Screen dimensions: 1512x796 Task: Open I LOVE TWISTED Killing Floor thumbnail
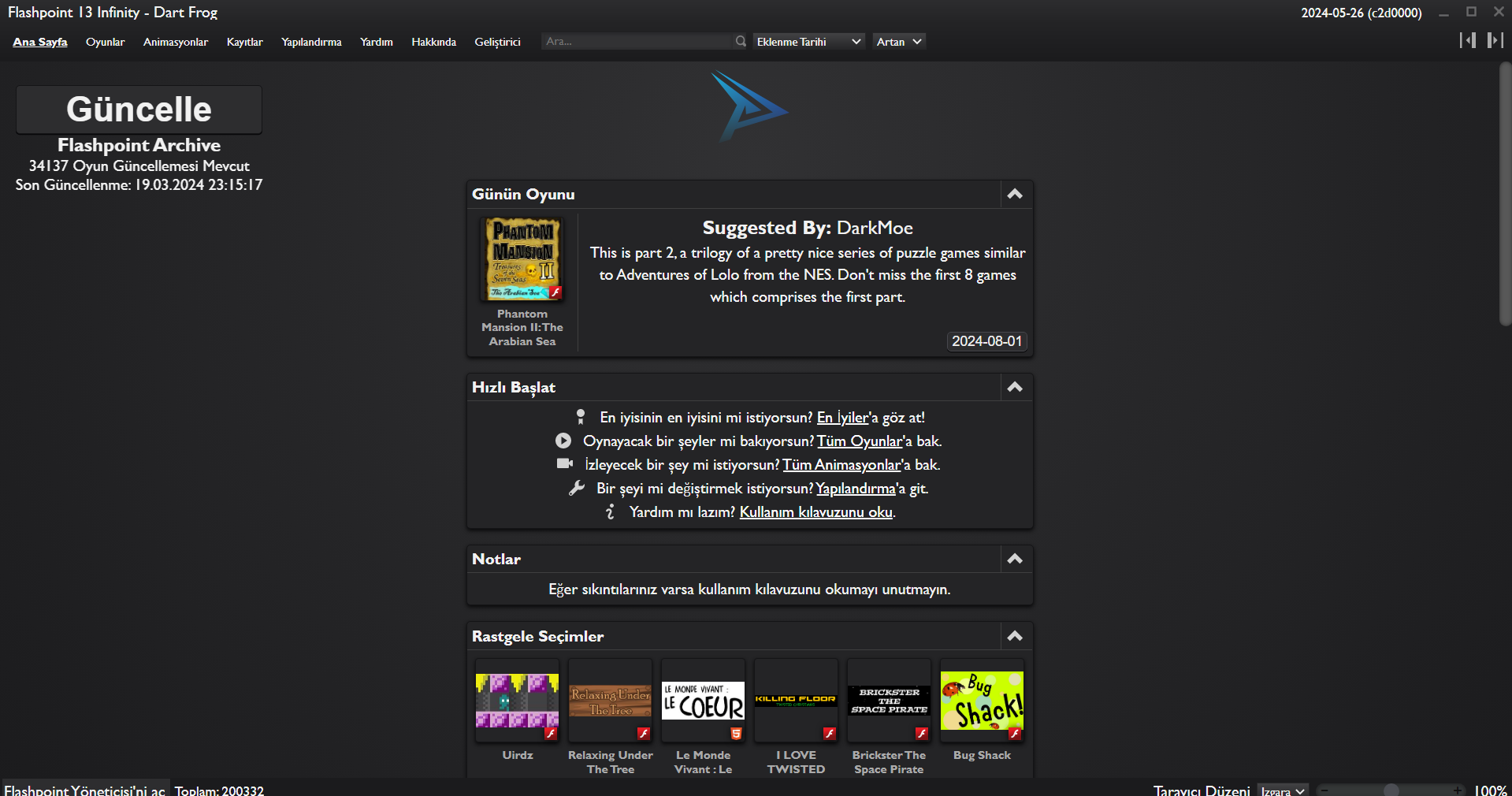coord(796,701)
